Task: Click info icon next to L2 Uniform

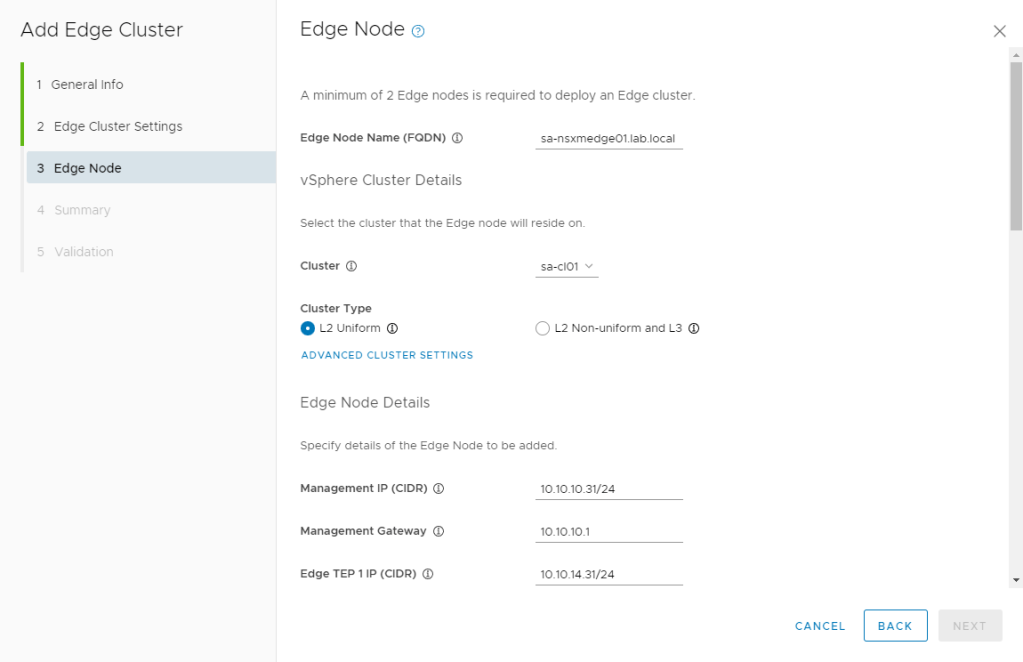Action: point(392,328)
